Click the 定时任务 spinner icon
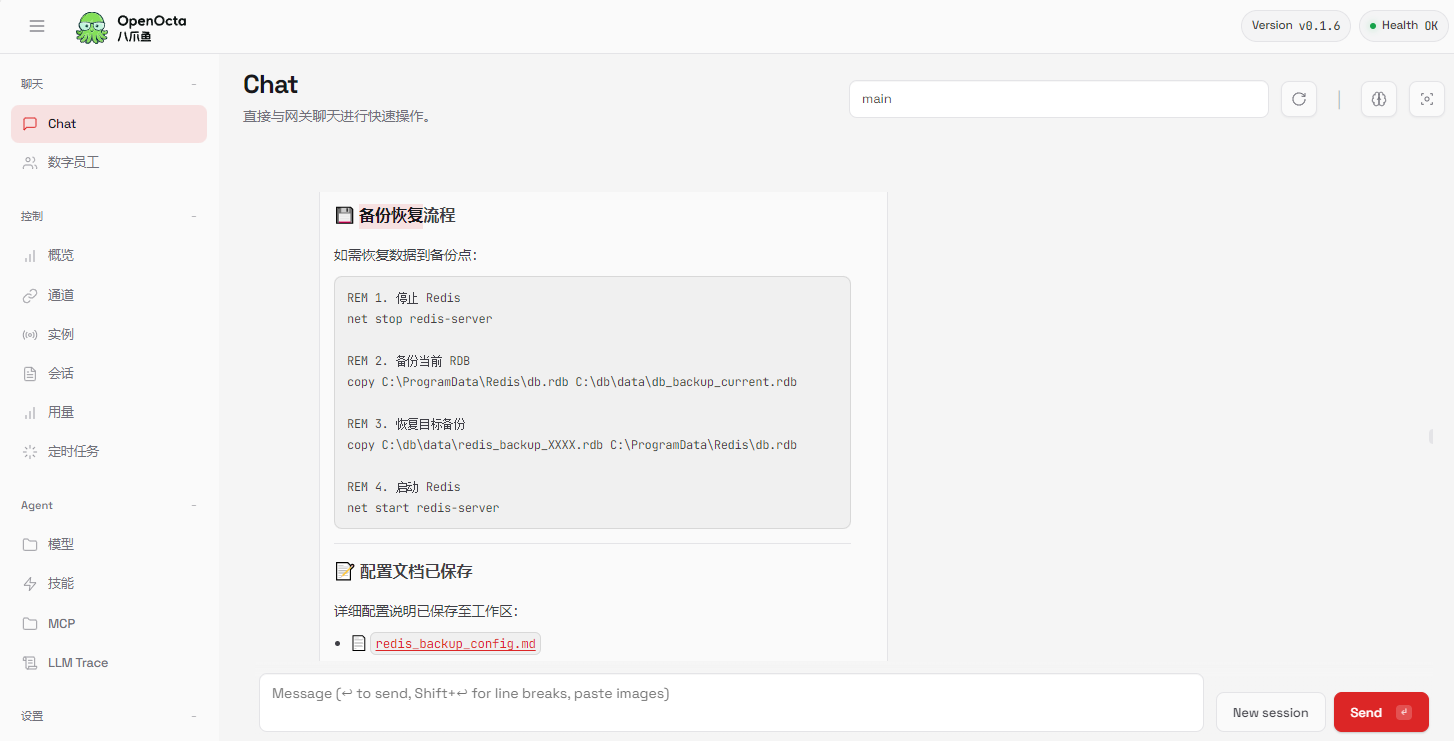The width and height of the screenshot is (1454, 741). pyautogui.click(x=30, y=452)
